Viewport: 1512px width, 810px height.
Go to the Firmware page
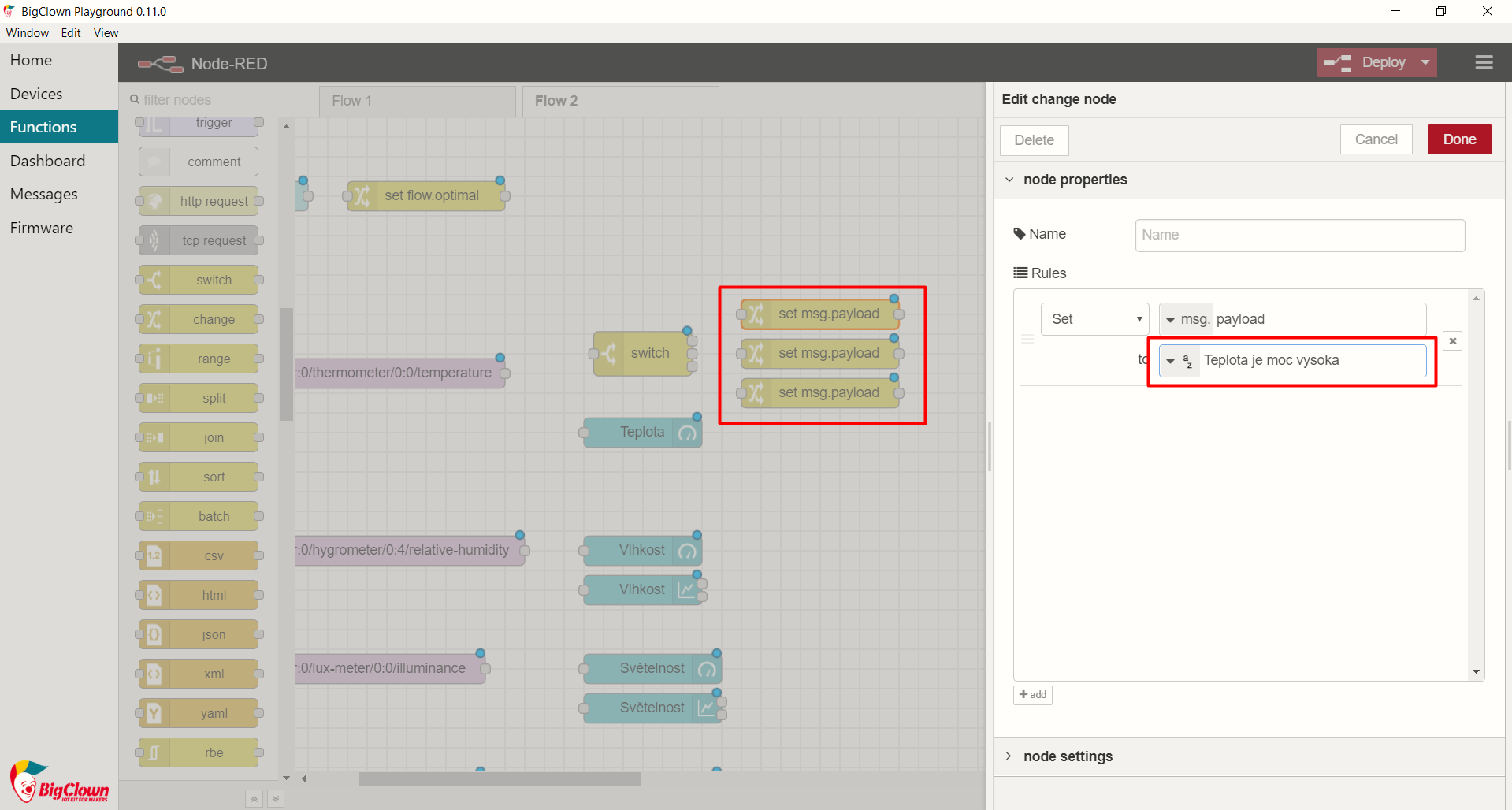click(x=59, y=228)
